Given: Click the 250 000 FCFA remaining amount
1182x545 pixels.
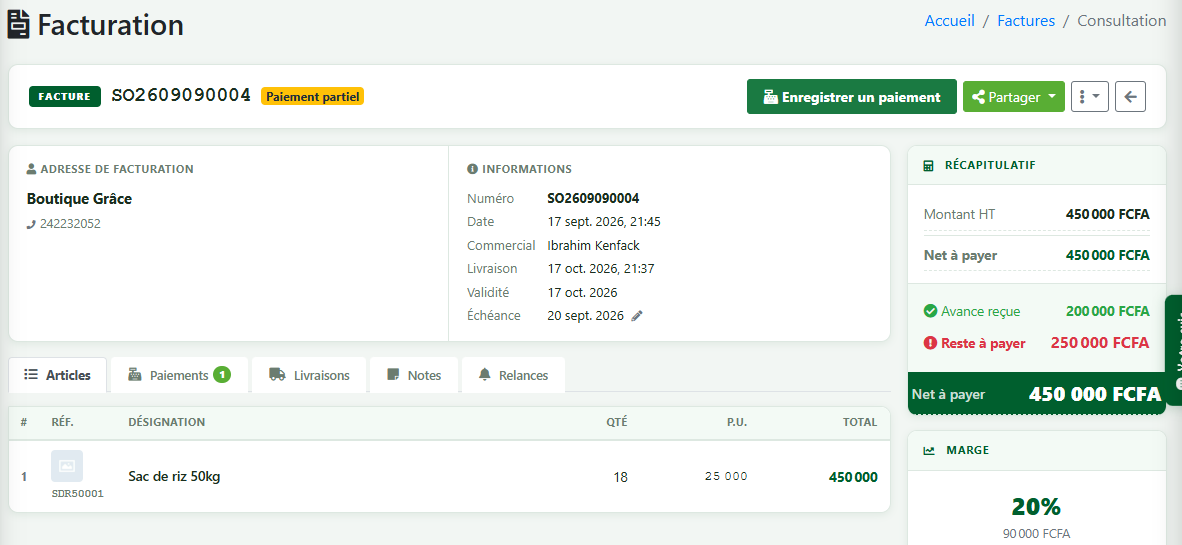Looking at the screenshot, I should 1100,343.
